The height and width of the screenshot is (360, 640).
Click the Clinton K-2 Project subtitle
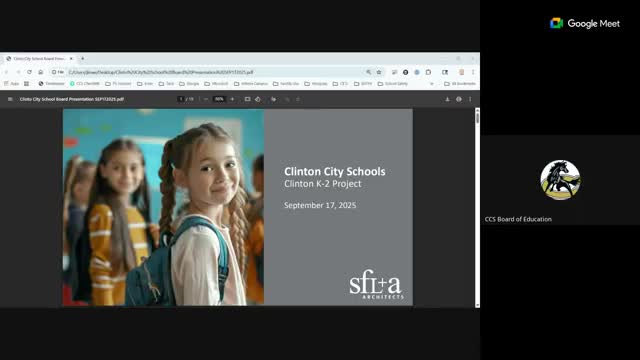click(x=322, y=184)
